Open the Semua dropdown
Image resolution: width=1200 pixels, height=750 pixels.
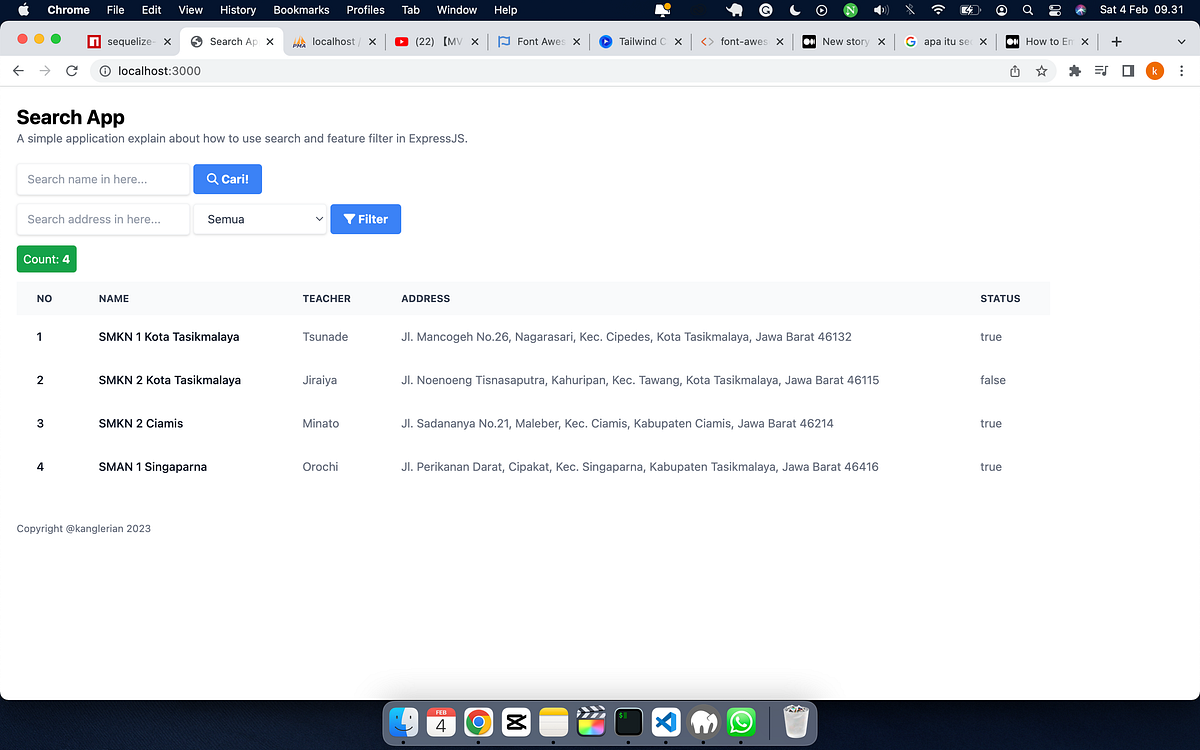tap(259, 218)
